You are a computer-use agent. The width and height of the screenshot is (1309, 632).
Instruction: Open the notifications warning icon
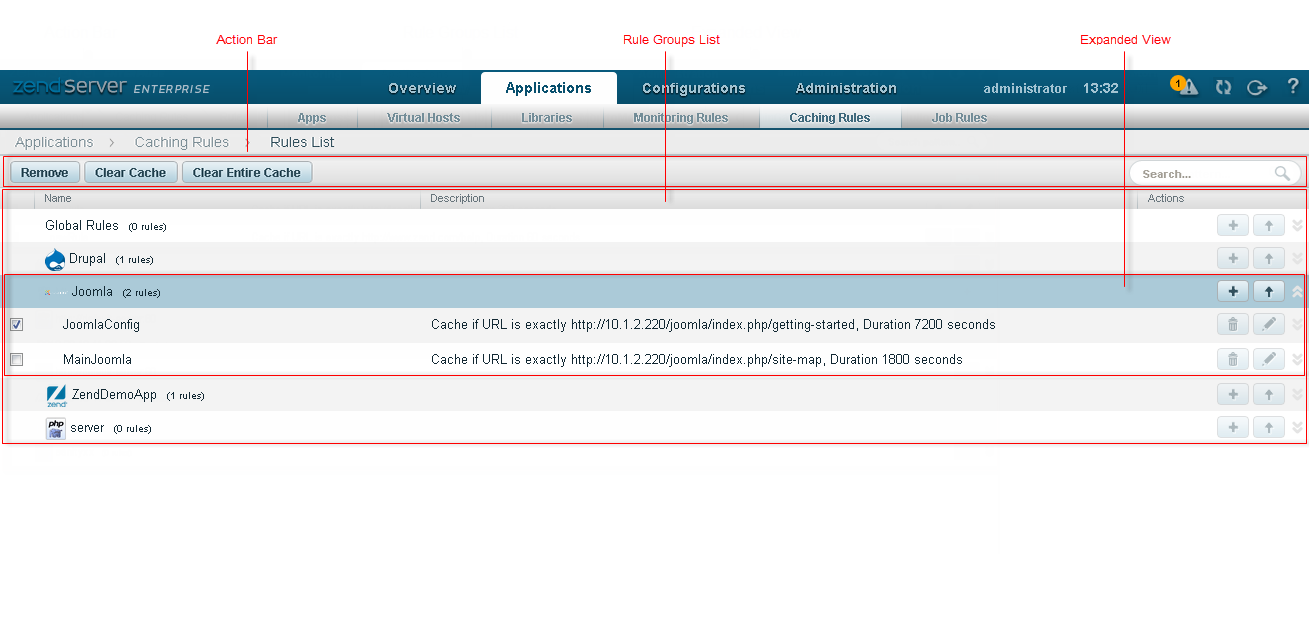pos(1186,87)
